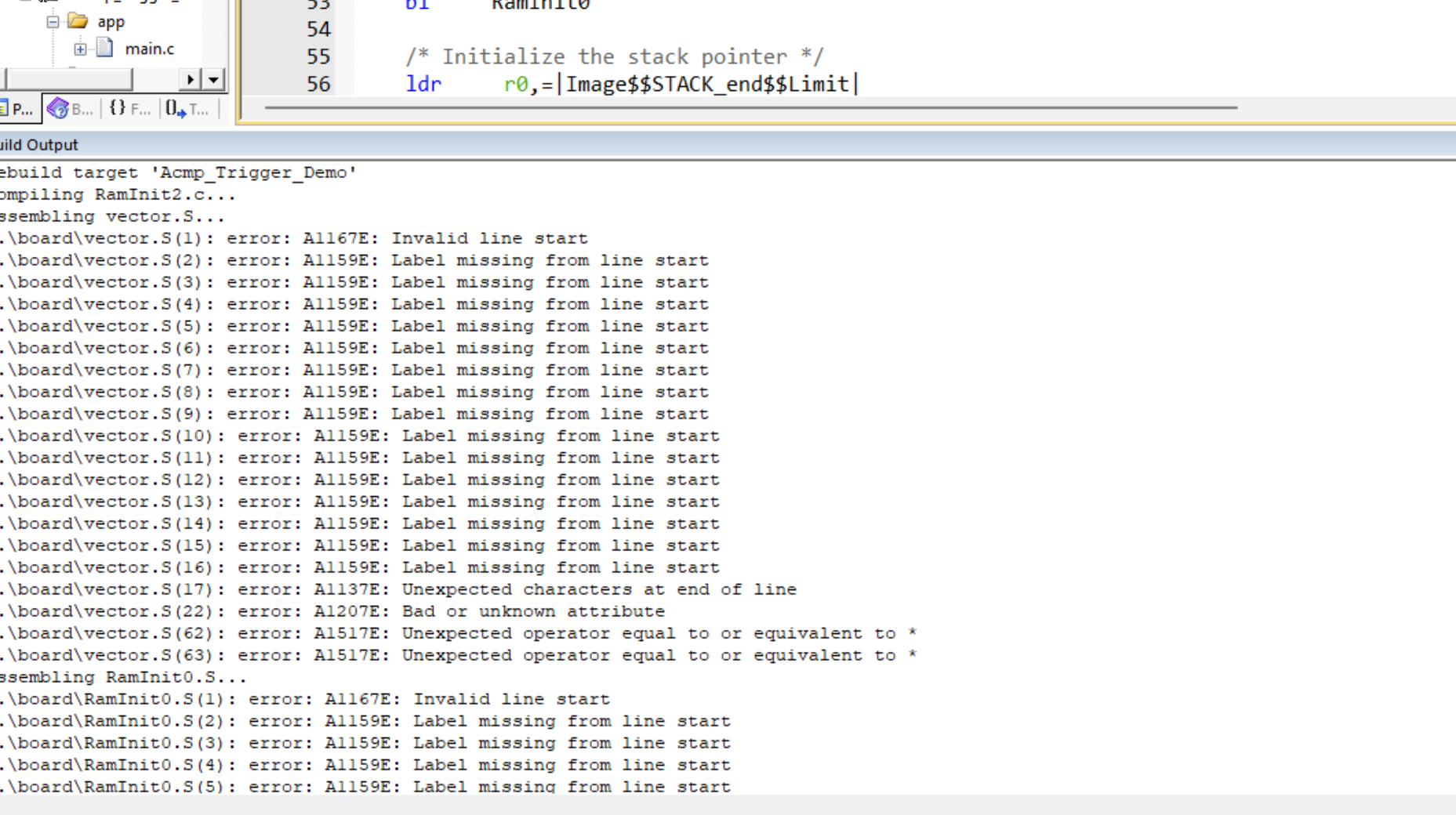1456x815 pixels.
Task: Click vector.S(5) Label missing error
Action: tap(354, 326)
